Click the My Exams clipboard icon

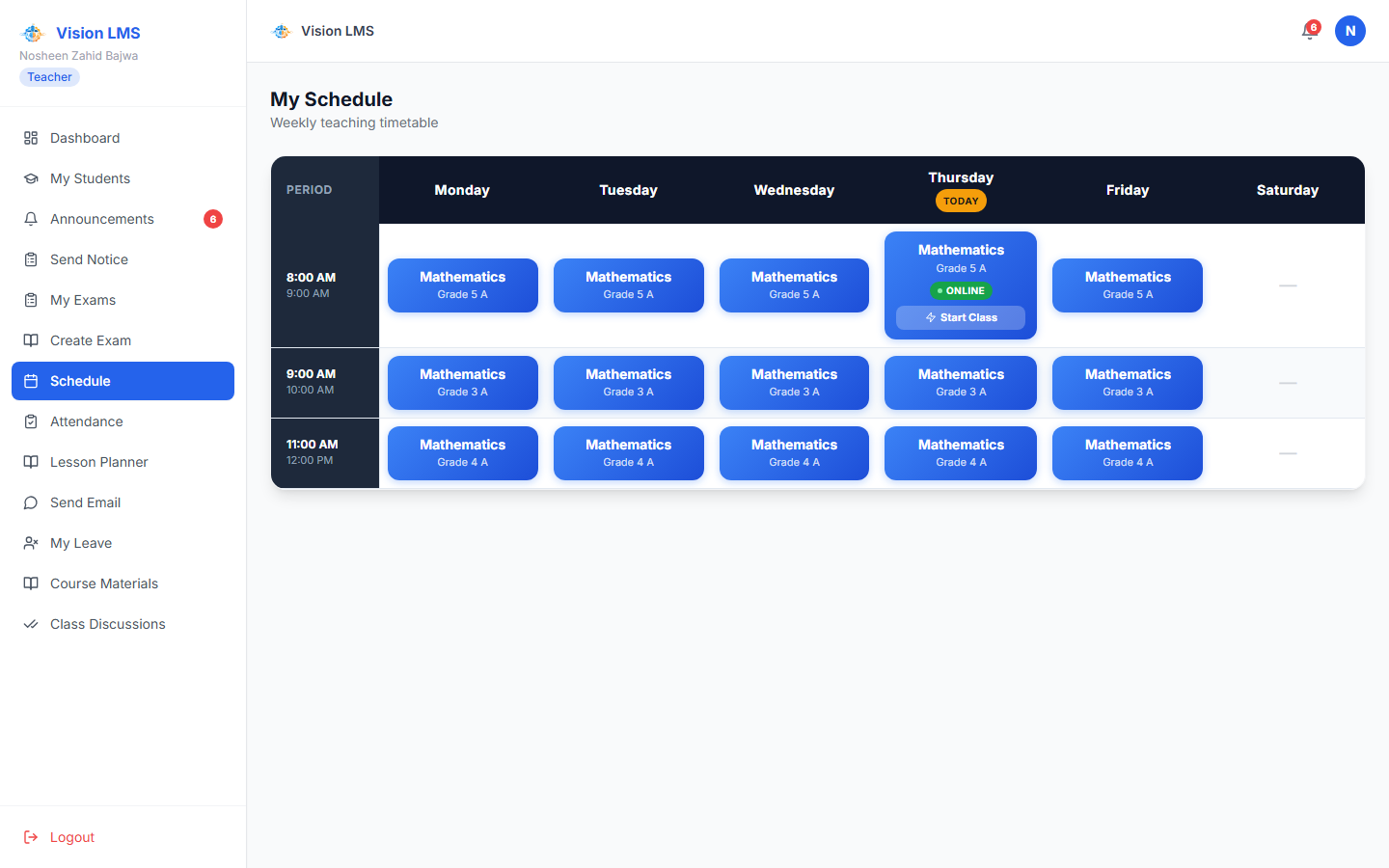[x=31, y=300]
